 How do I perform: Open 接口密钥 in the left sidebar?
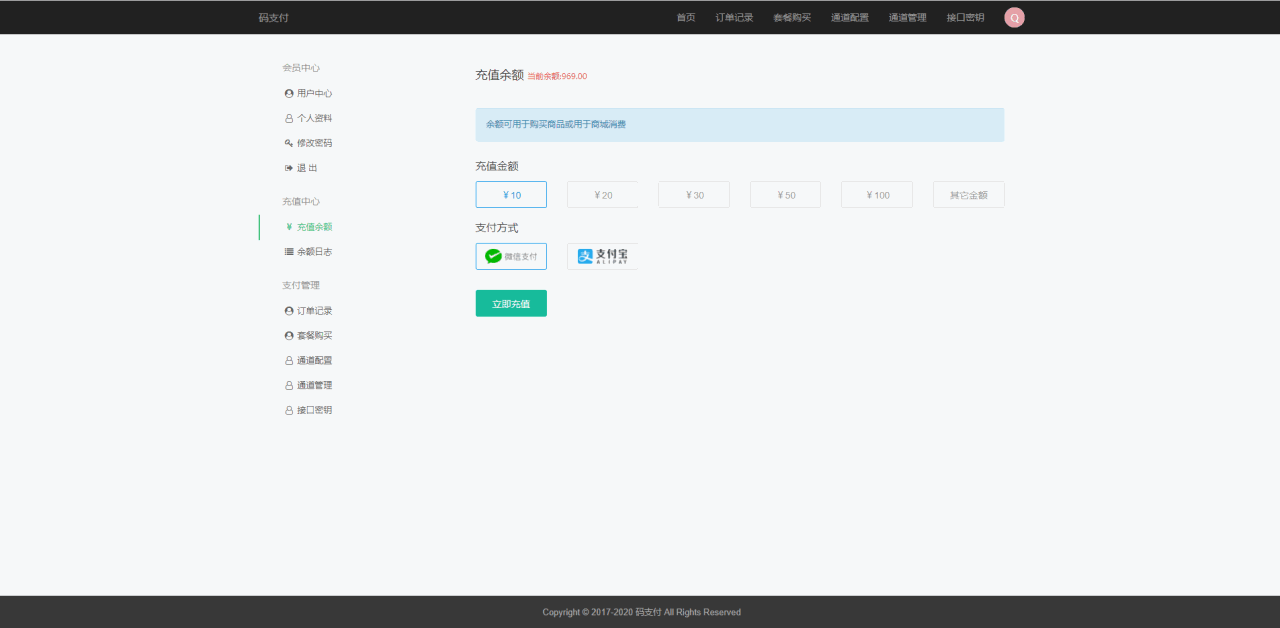(x=314, y=410)
